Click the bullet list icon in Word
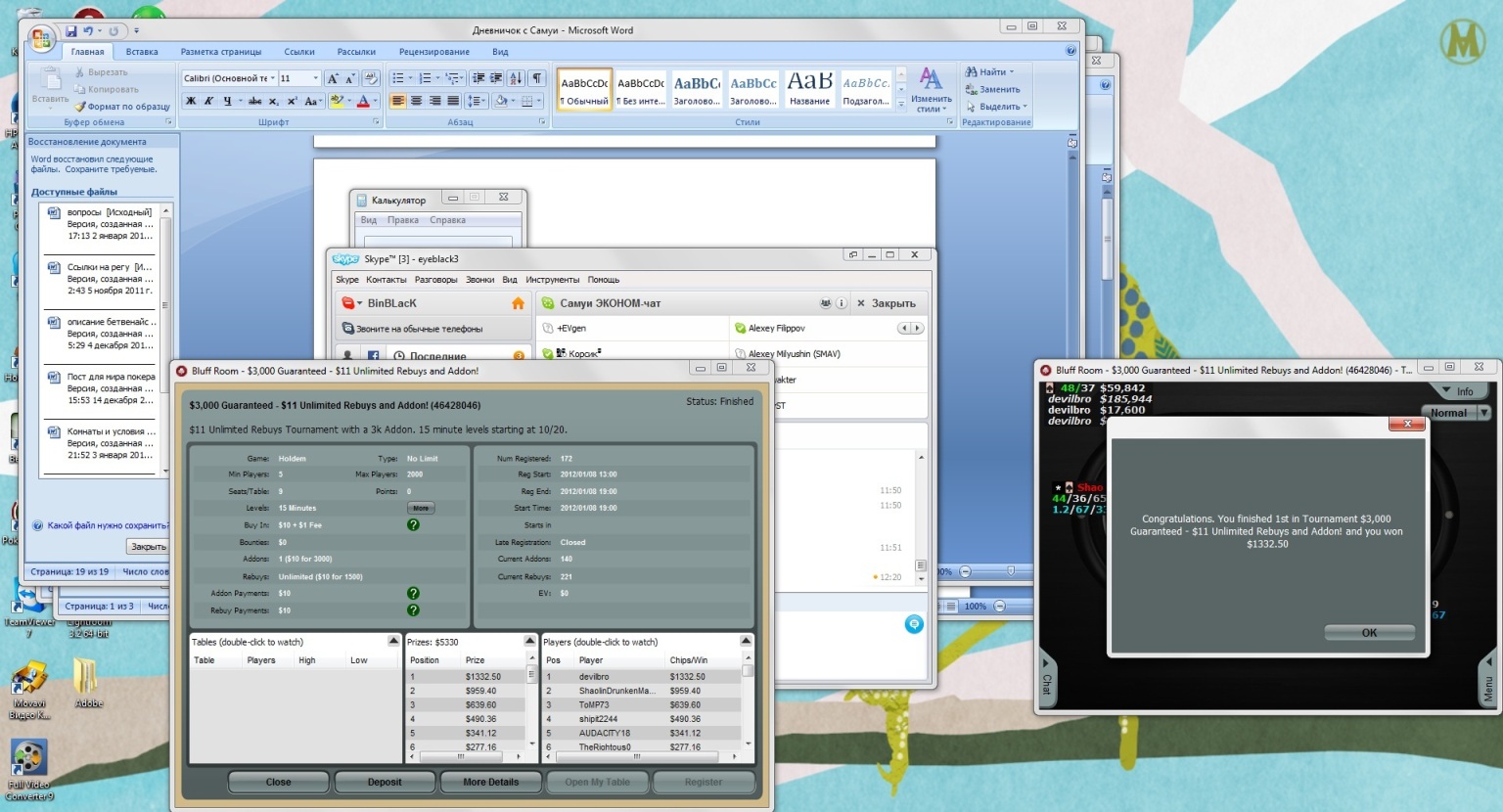Viewport: 1503px width, 812px height. point(397,78)
